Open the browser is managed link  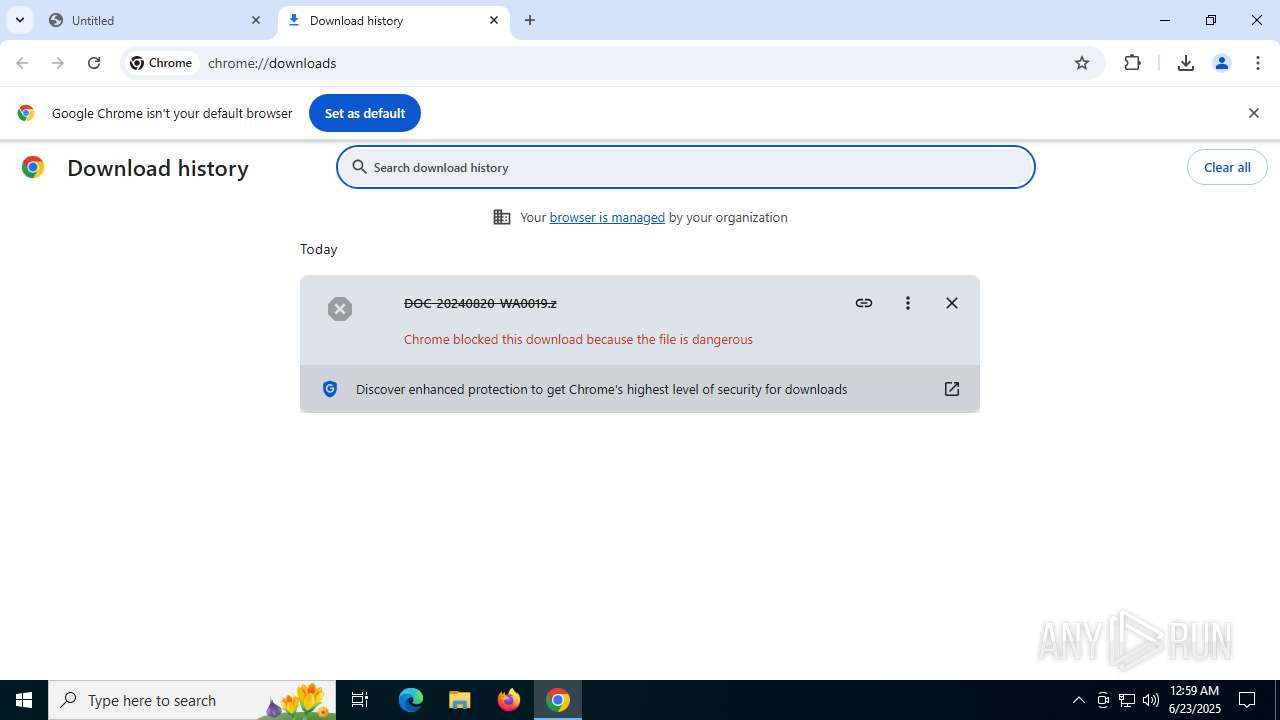[x=607, y=217]
